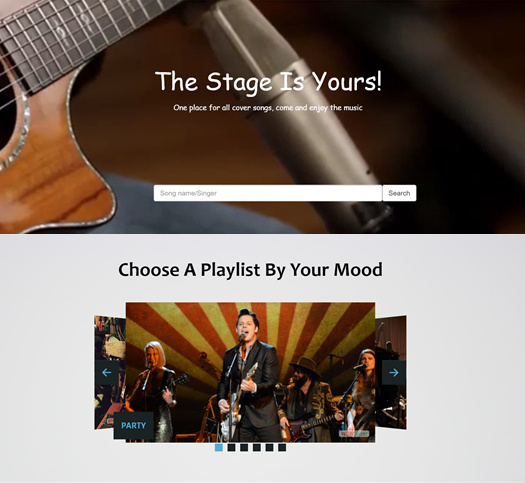Jump to the fourth carousel indicator dot
The height and width of the screenshot is (483, 525).
[257, 448]
